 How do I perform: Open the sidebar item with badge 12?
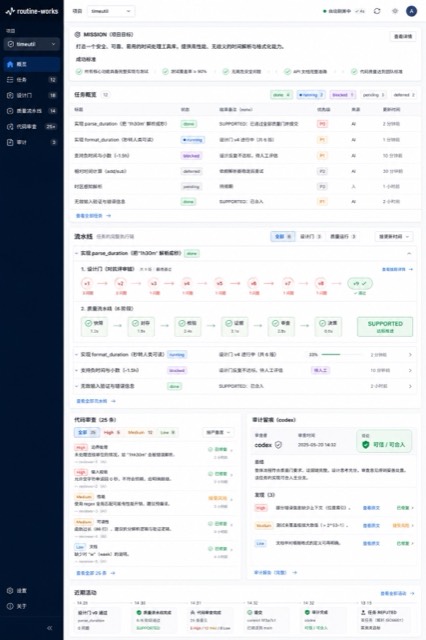click(x=32, y=80)
